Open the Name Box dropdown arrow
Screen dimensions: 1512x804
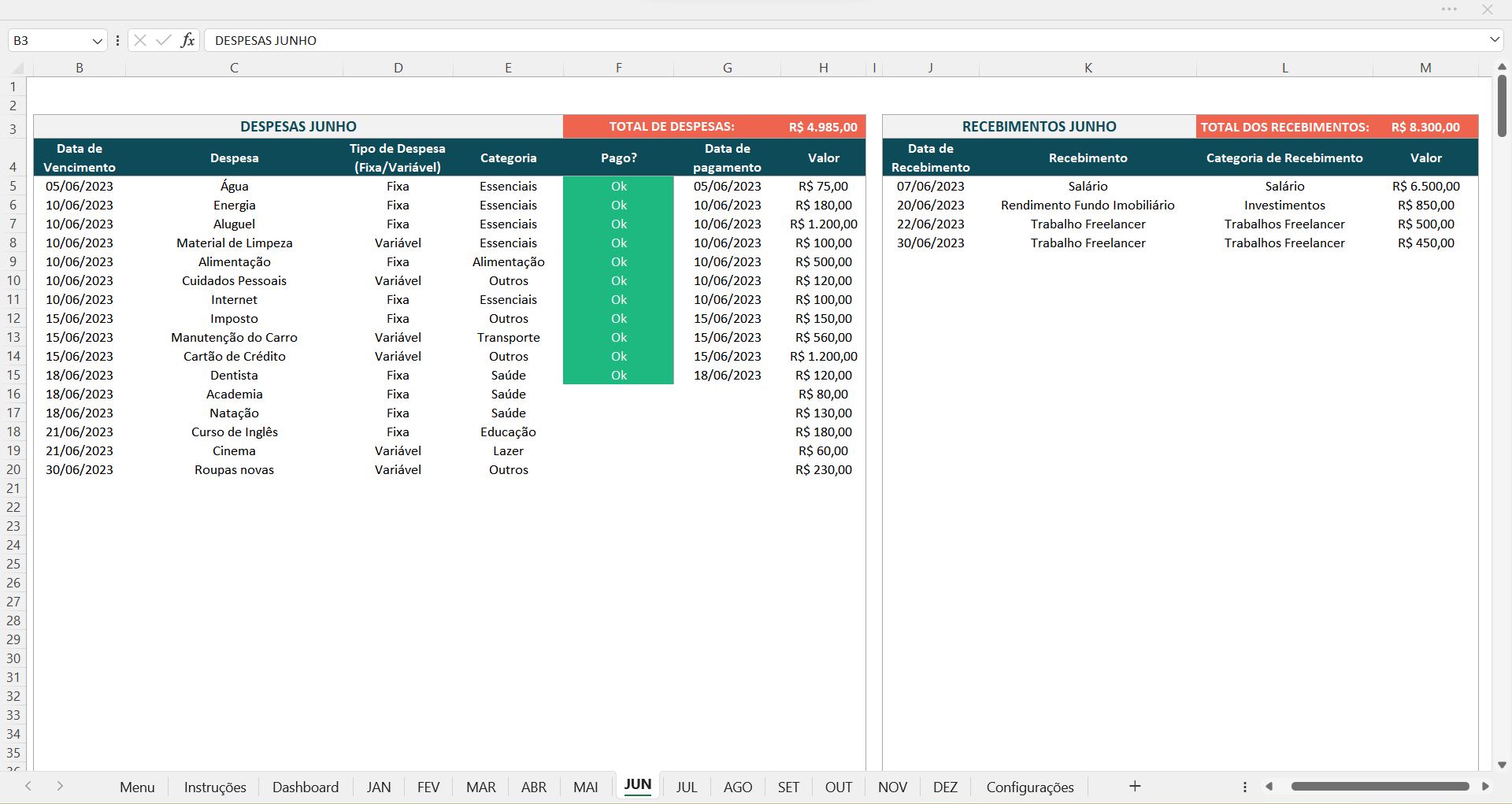pos(98,41)
